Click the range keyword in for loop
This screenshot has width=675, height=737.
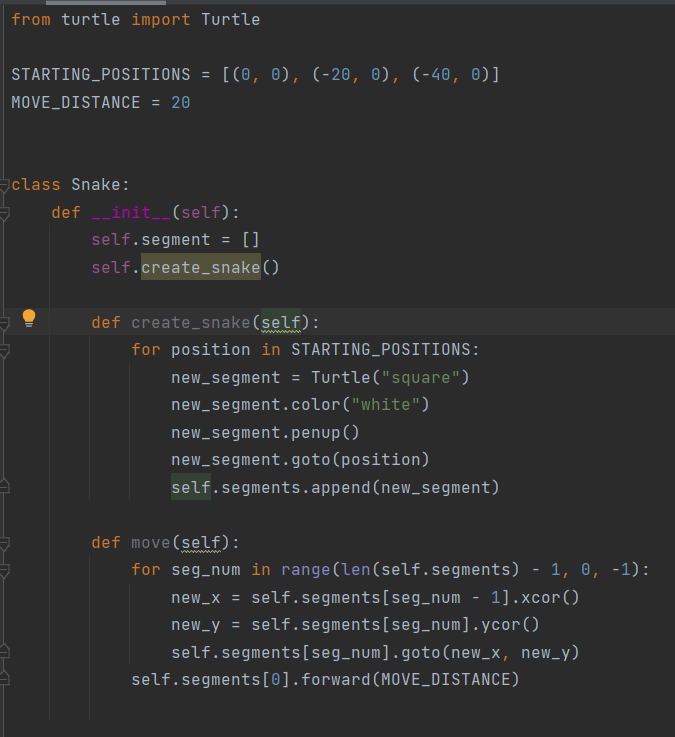pos(306,570)
